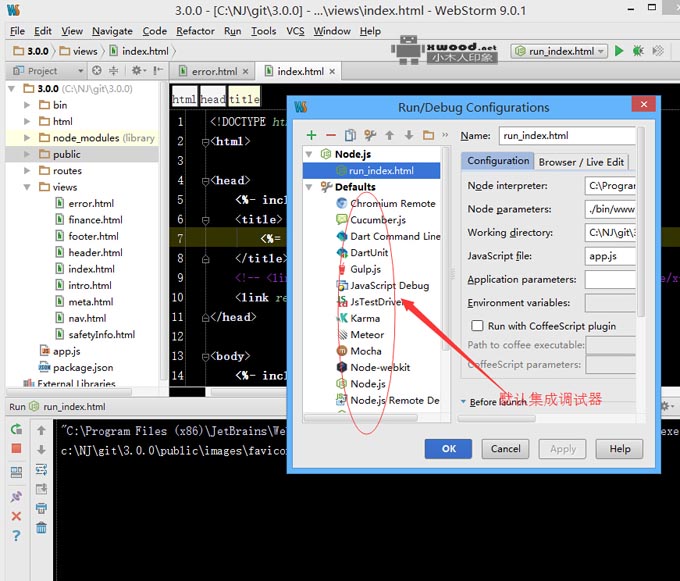Expand routes folder arrow
The height and width of the screenshot is (581, 680).
tap(27, 171)
